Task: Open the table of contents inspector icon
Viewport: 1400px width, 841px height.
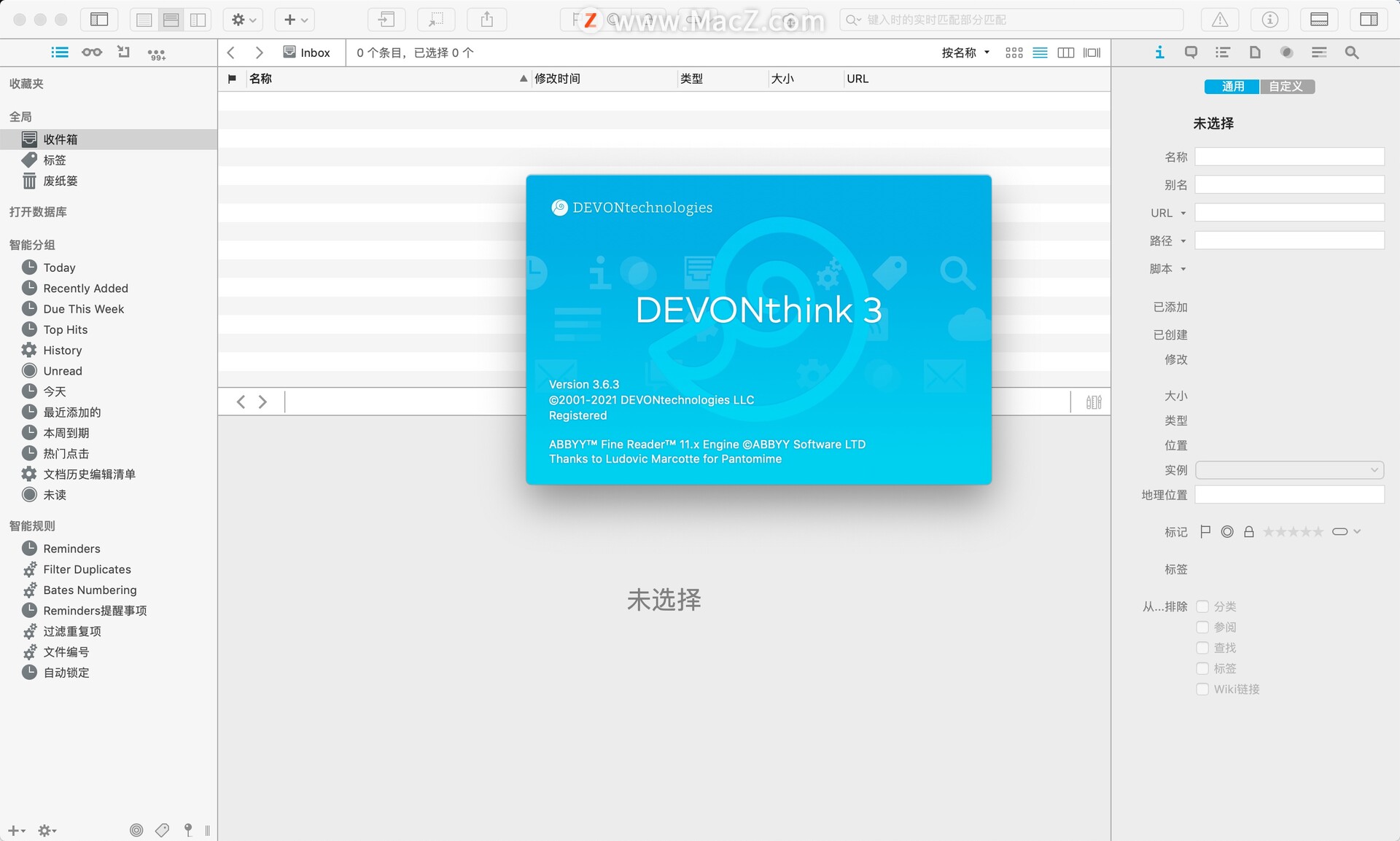Action: pos(1223,52)
